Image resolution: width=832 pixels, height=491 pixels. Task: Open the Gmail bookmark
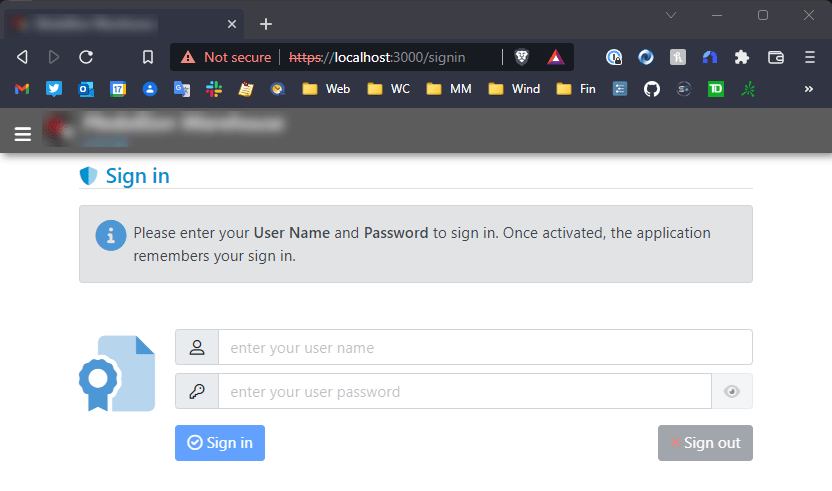22,89
